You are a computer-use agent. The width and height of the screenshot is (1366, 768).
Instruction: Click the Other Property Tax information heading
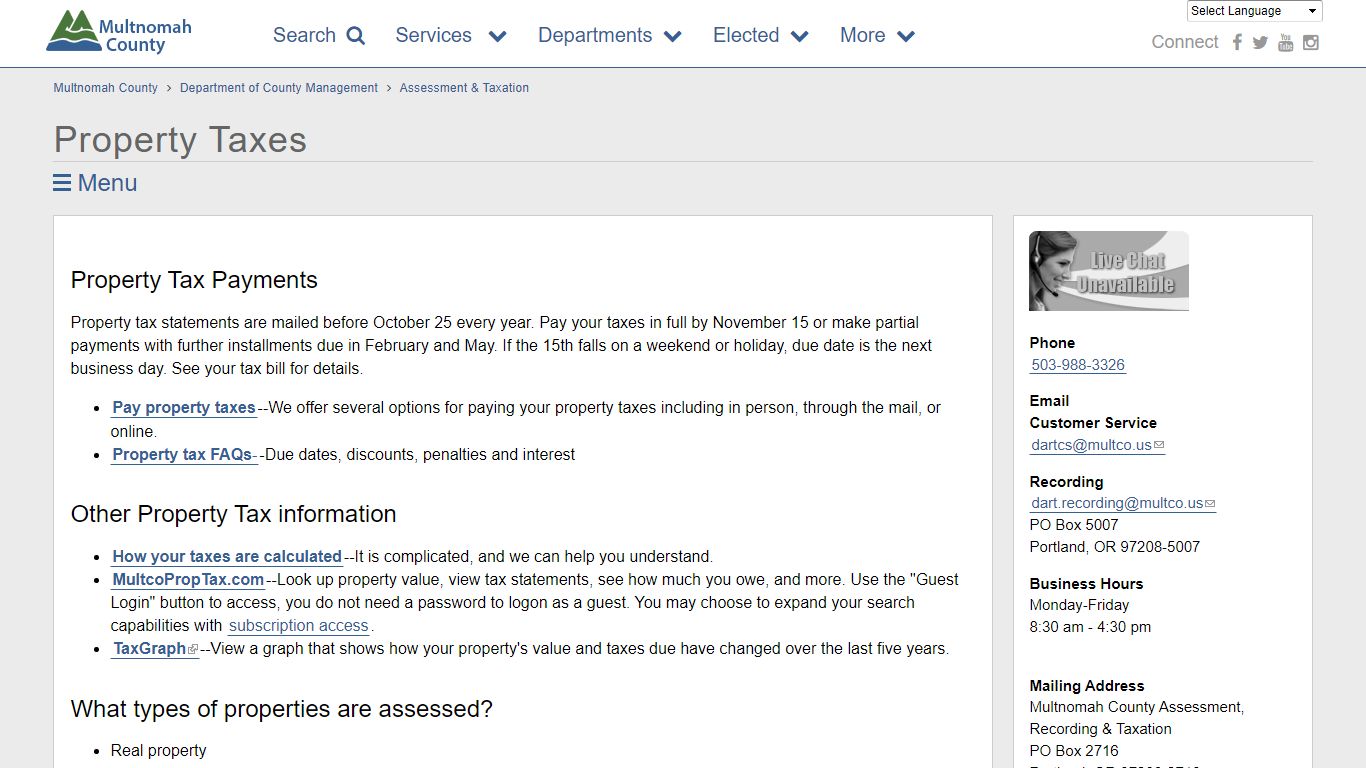pos(233,514)
